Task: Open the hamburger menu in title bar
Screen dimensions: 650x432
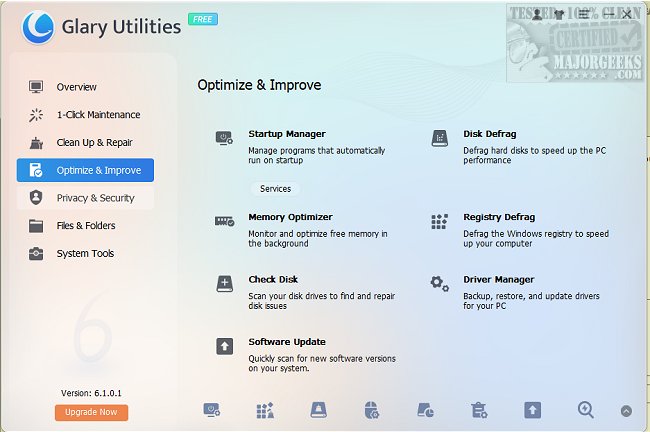Action: tap(584, 15)
